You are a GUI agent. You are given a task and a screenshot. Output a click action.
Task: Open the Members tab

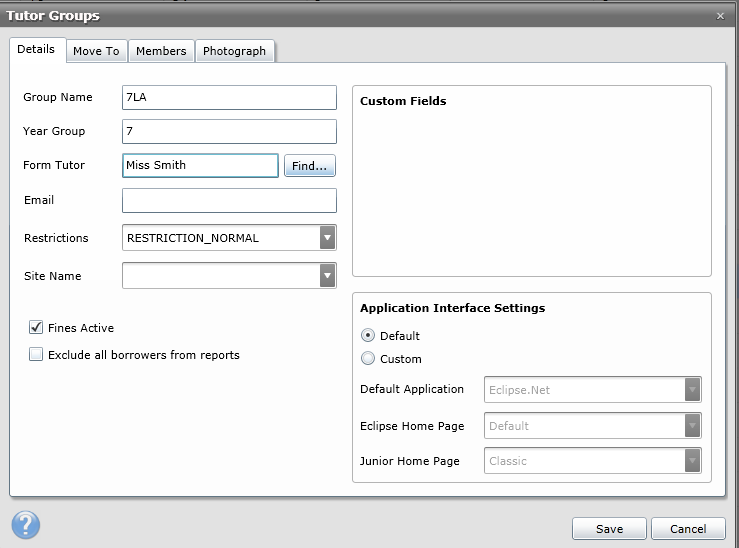point(161,51)
